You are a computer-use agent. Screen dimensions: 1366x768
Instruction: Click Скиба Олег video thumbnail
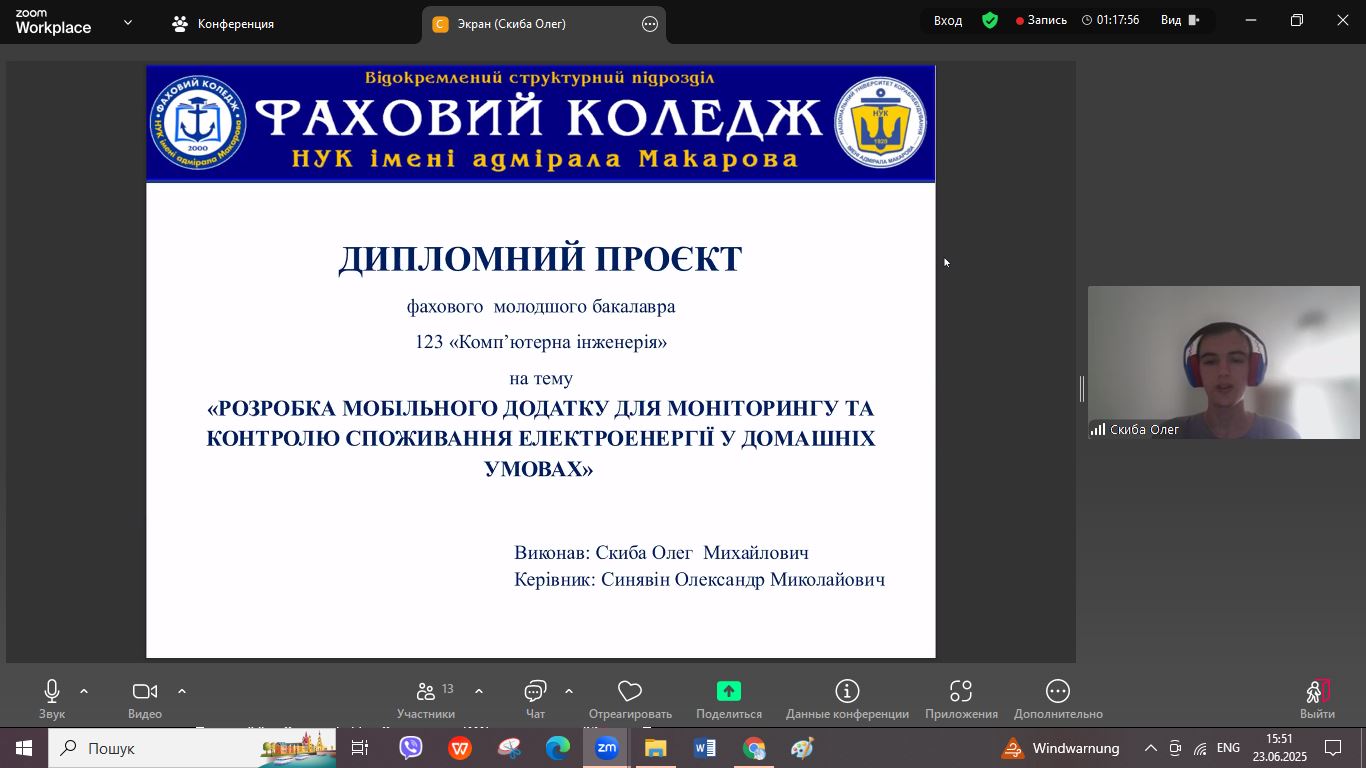point(1223,362)
